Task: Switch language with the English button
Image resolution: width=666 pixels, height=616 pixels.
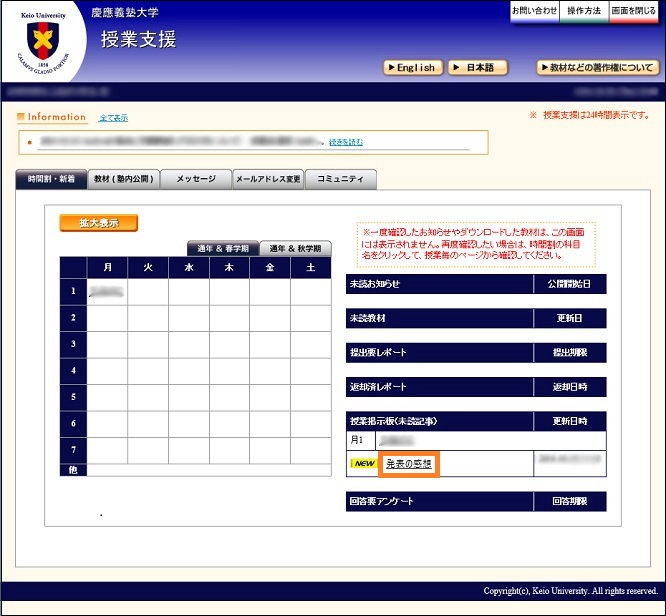Action: pos(411,68)
